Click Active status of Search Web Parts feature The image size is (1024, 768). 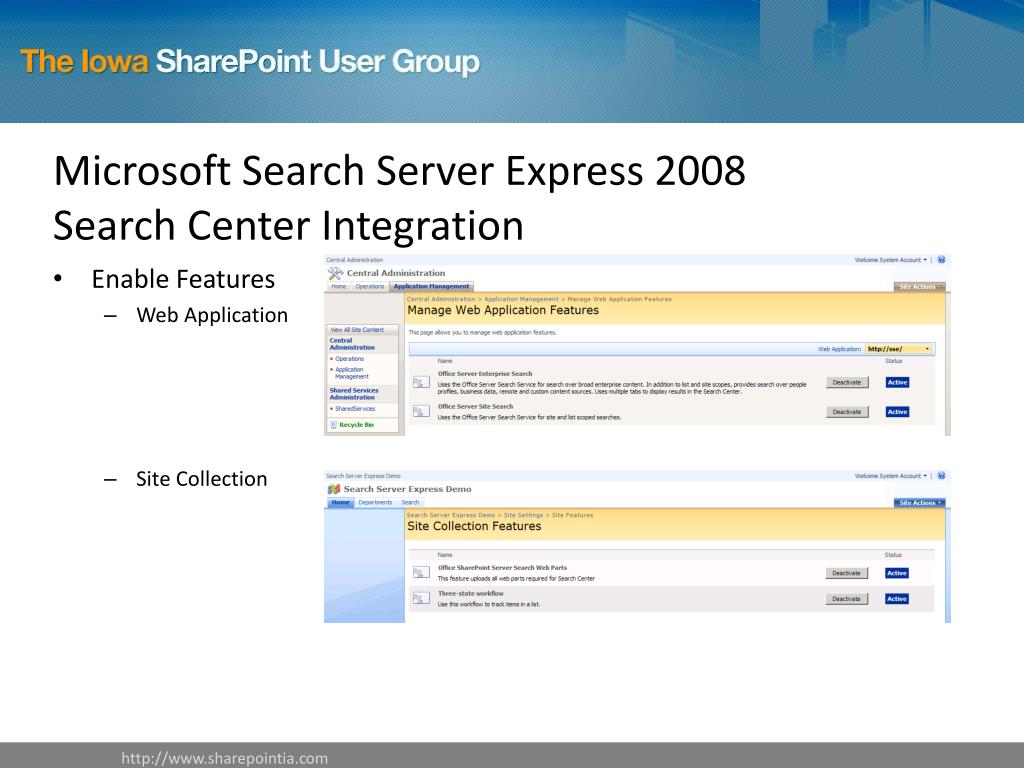click(x=897, y=573)
